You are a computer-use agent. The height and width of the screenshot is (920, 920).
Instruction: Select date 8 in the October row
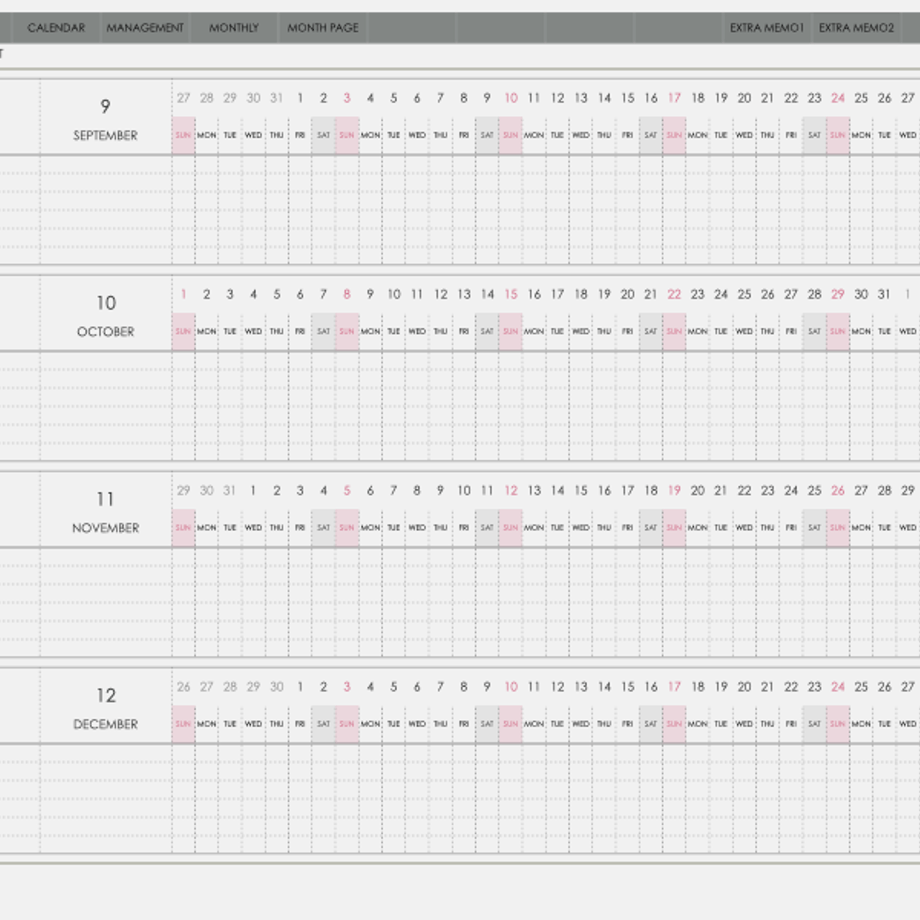click(x=347, y=294)
